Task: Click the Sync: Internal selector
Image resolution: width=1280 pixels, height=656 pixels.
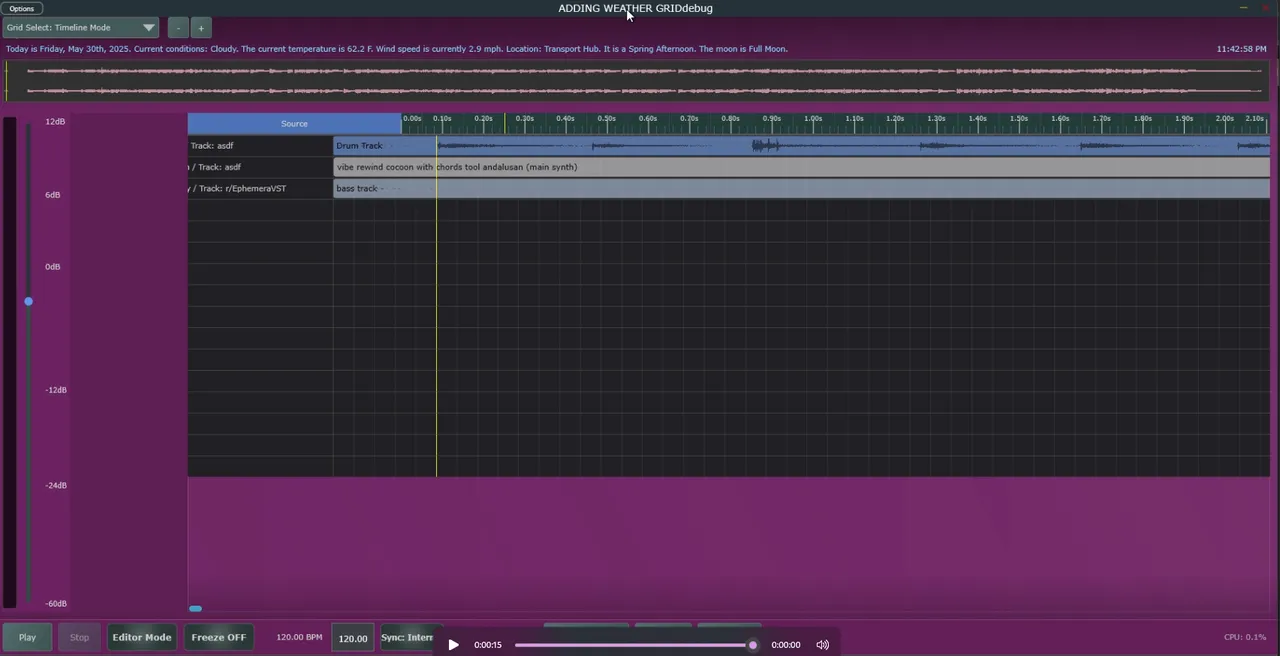Action: coord(407,637)
